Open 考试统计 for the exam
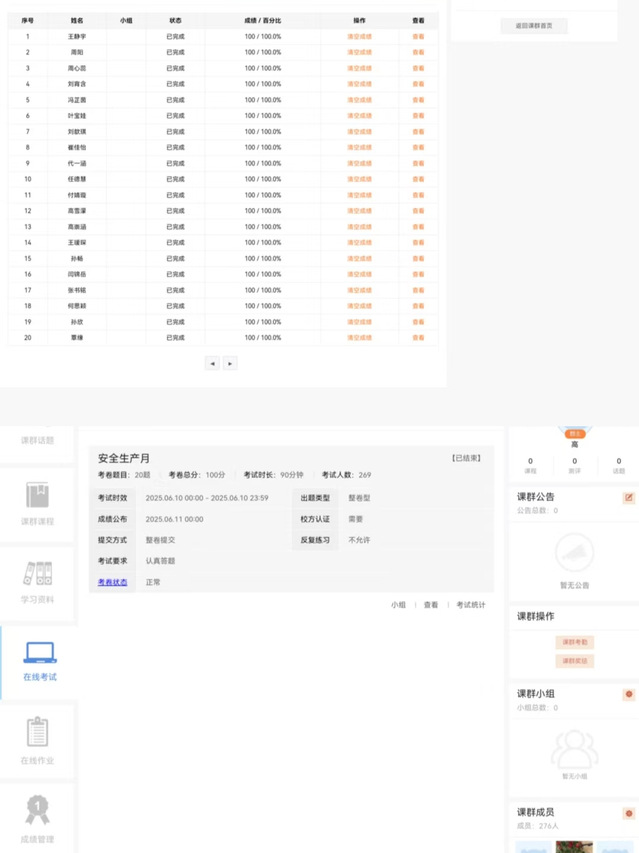 pos(471,605)
